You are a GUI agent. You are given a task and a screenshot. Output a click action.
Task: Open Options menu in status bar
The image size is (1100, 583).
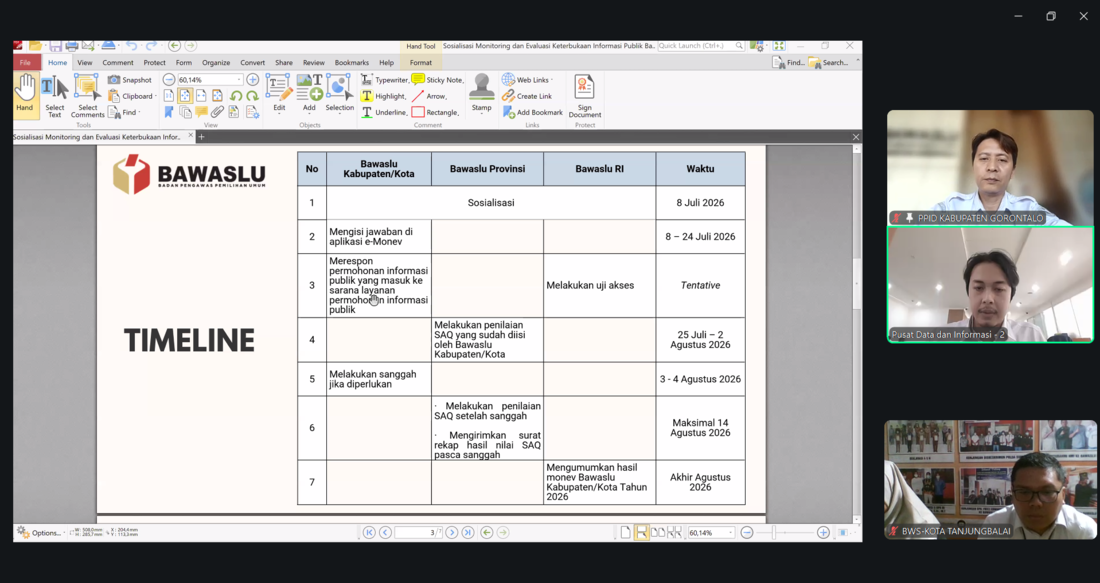point(40,532)
